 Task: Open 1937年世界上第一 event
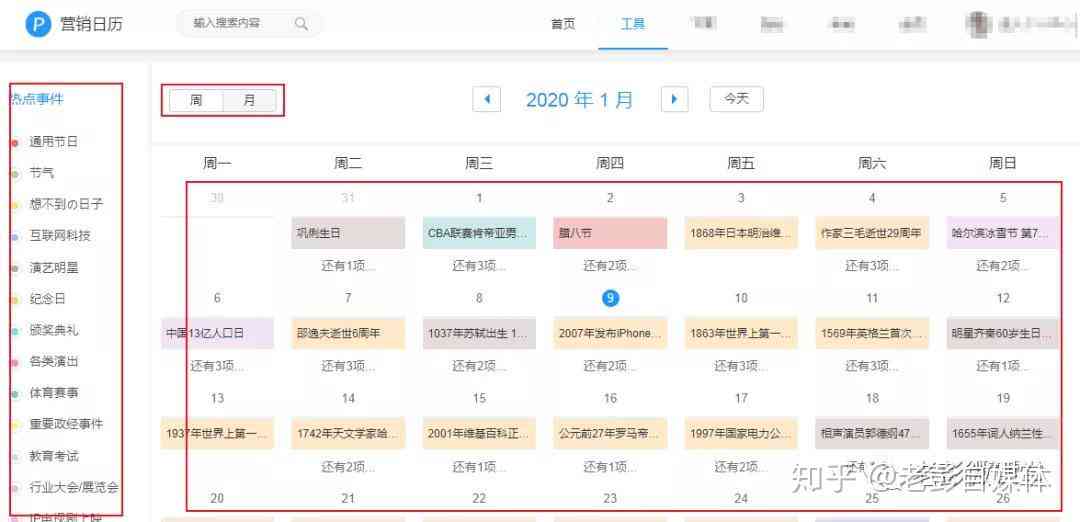tap(218, 433)
